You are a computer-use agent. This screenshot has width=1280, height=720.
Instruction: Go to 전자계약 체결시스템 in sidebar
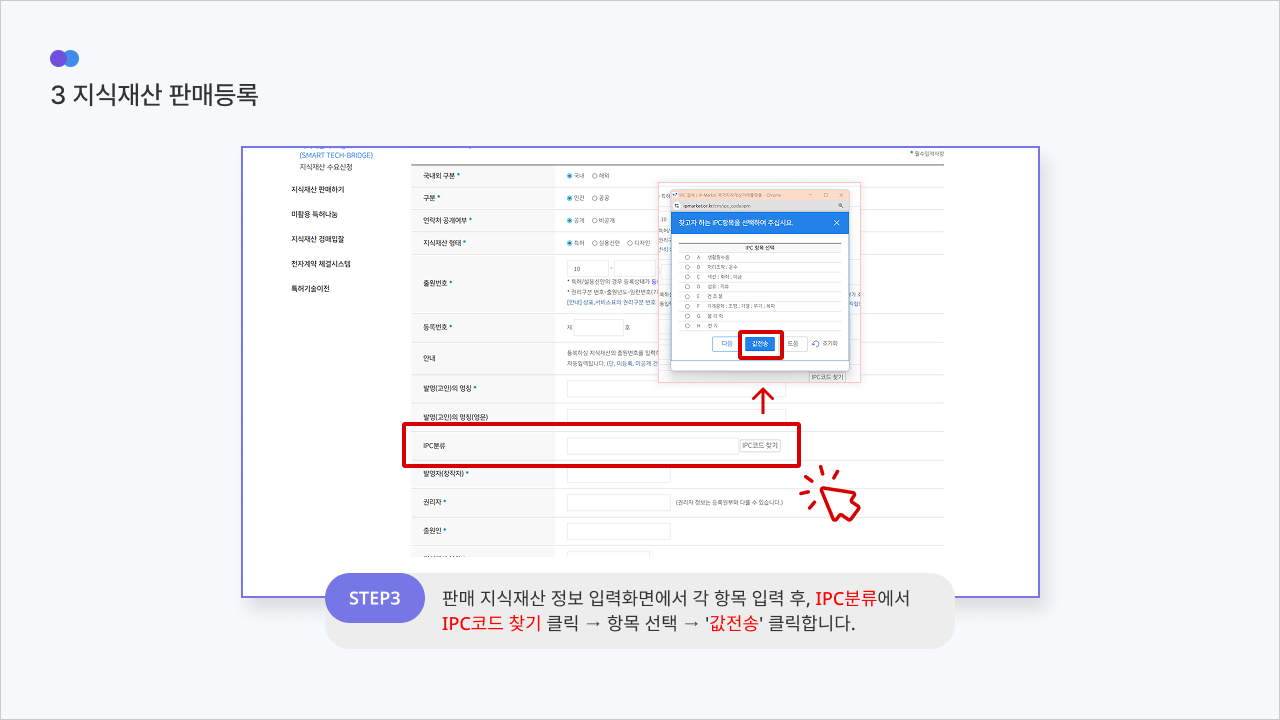tap(320, 264)
